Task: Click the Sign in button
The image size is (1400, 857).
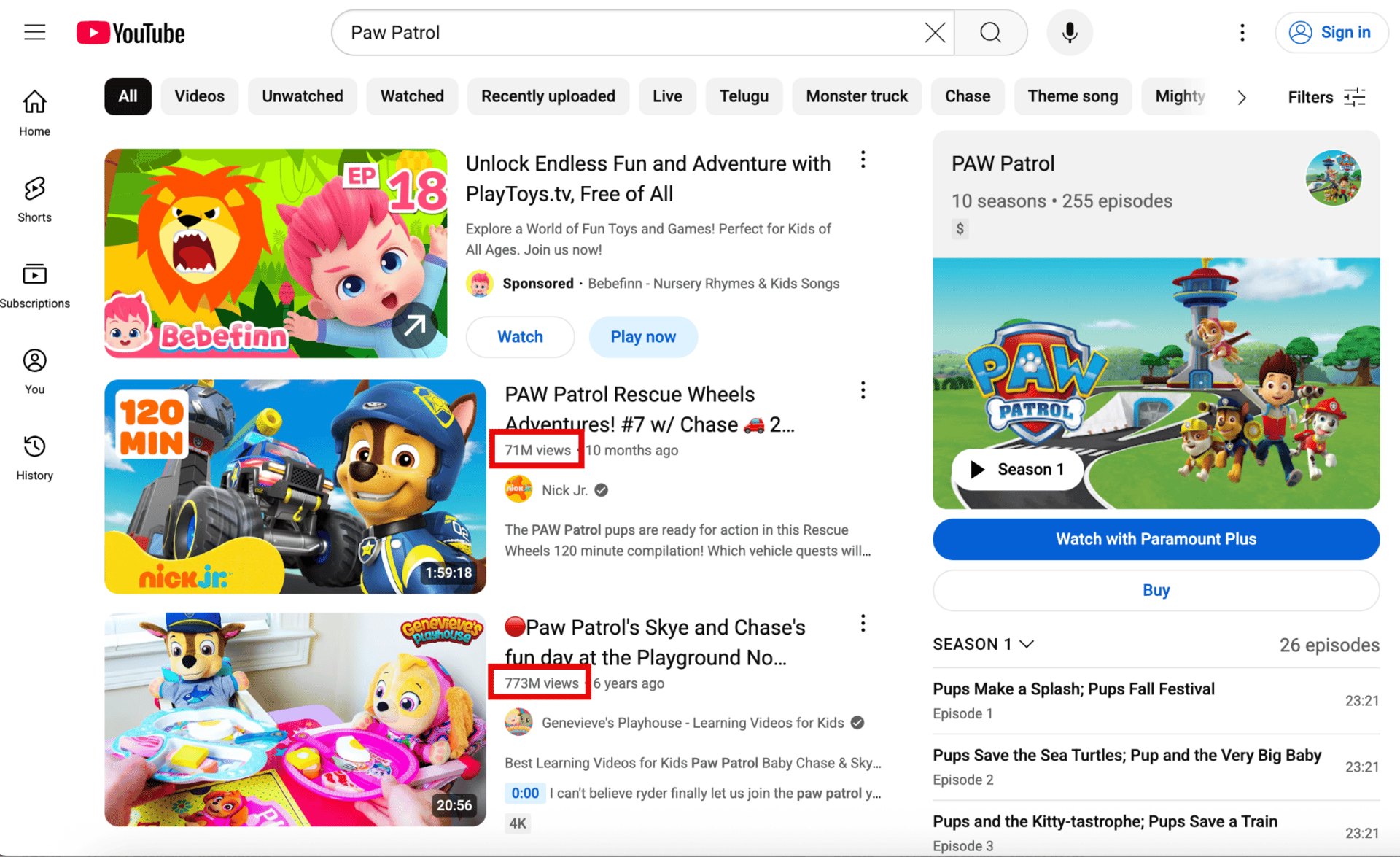Action: click(1331, 33)
